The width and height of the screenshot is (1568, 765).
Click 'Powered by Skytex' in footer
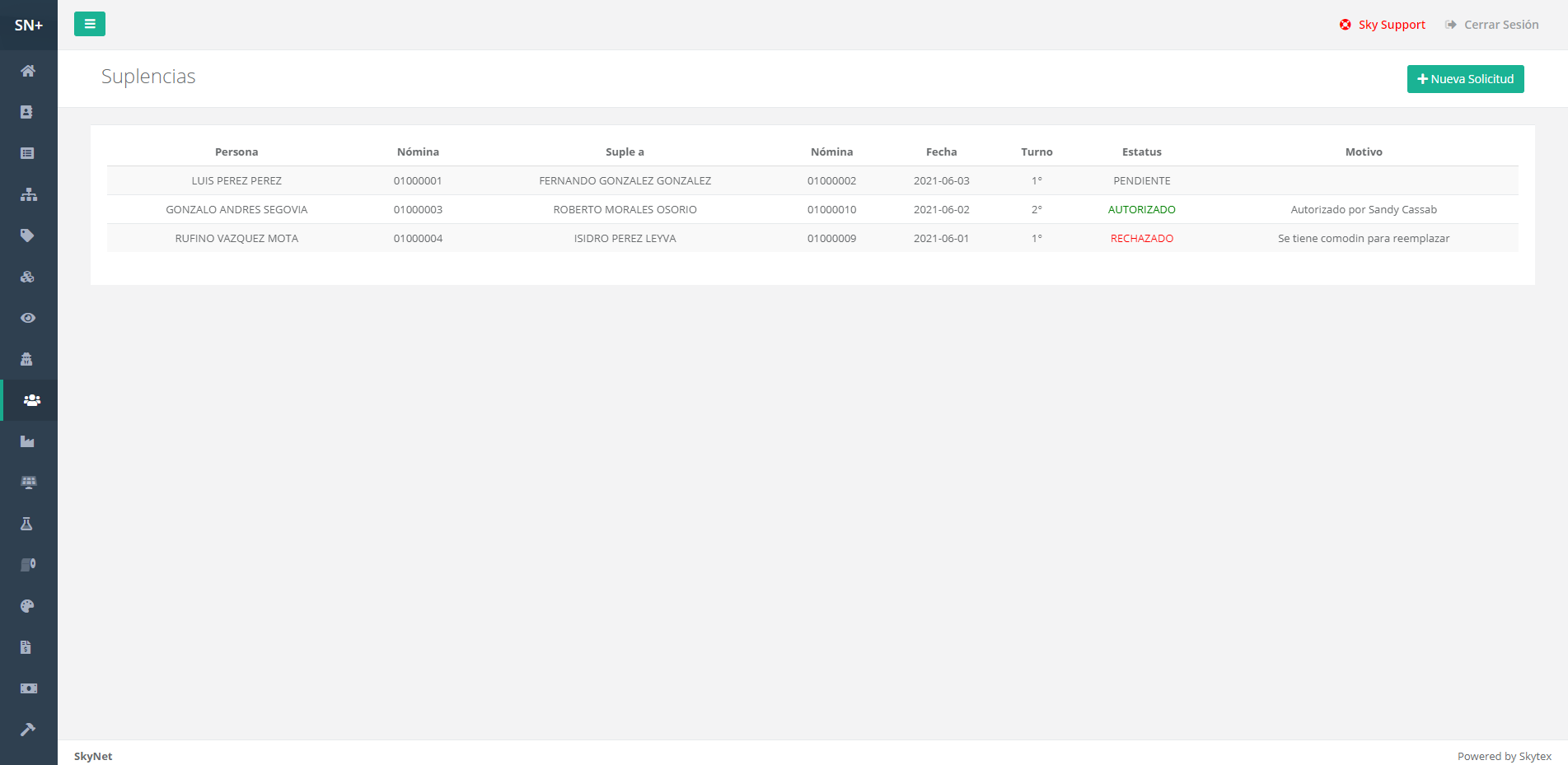pos(1504,757)
